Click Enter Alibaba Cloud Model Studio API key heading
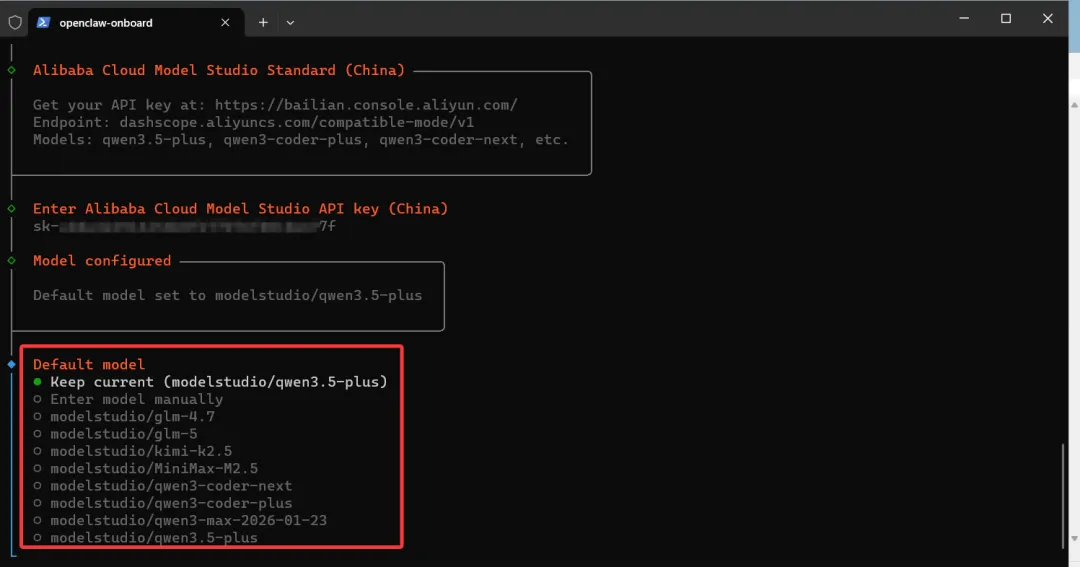This screenshot has height=567, width=1080. pos(240,209)
